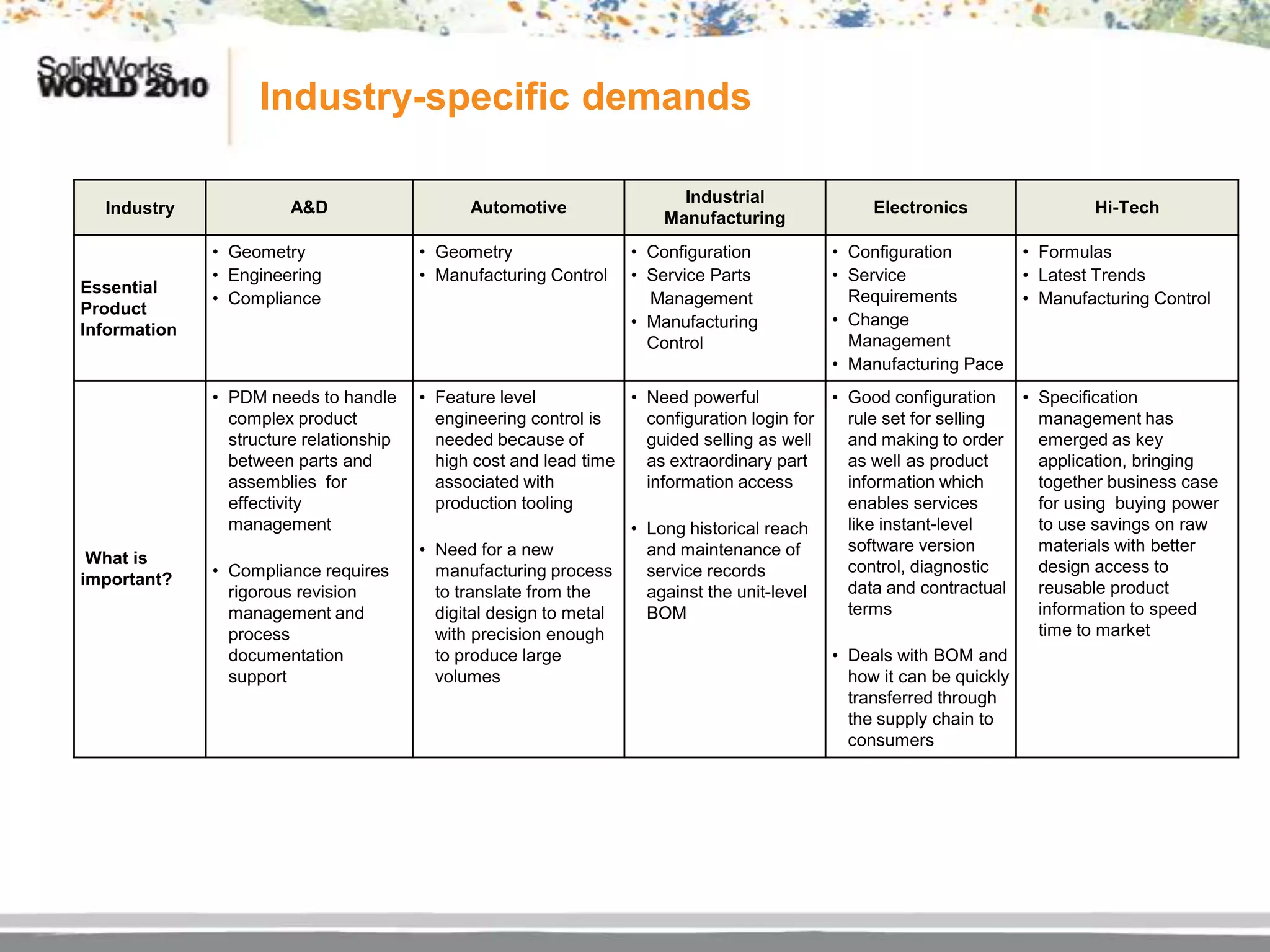This screenshot has height=952, width=1270.
Task: Click 'Engineering' bullet in A&D column
Action: coord(274,275)
